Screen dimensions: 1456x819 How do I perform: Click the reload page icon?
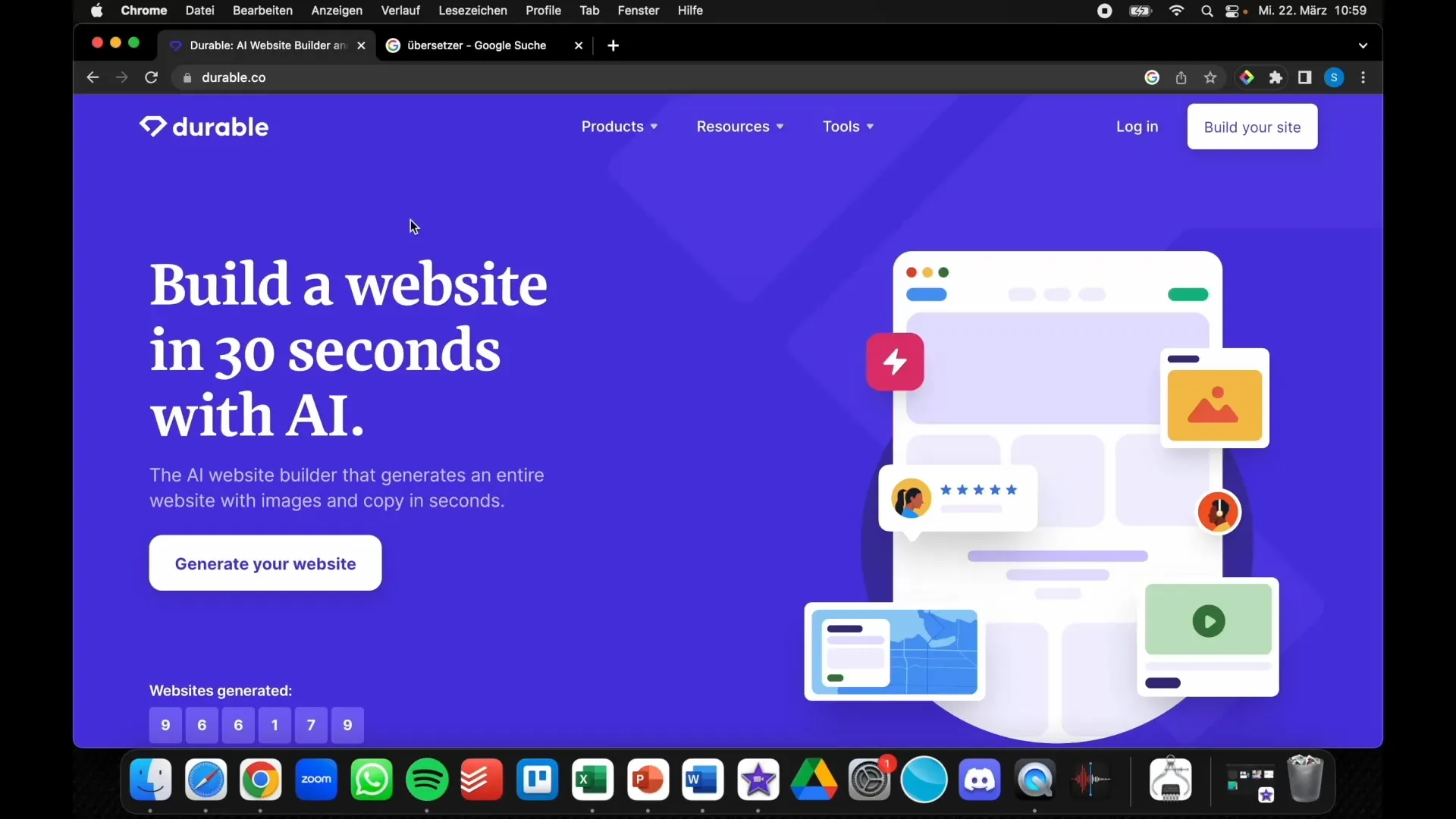150,77
